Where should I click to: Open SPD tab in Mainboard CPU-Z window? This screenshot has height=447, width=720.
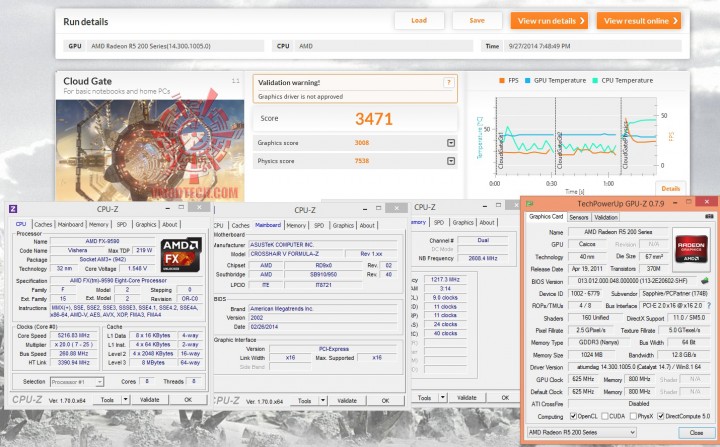(319, 225)
